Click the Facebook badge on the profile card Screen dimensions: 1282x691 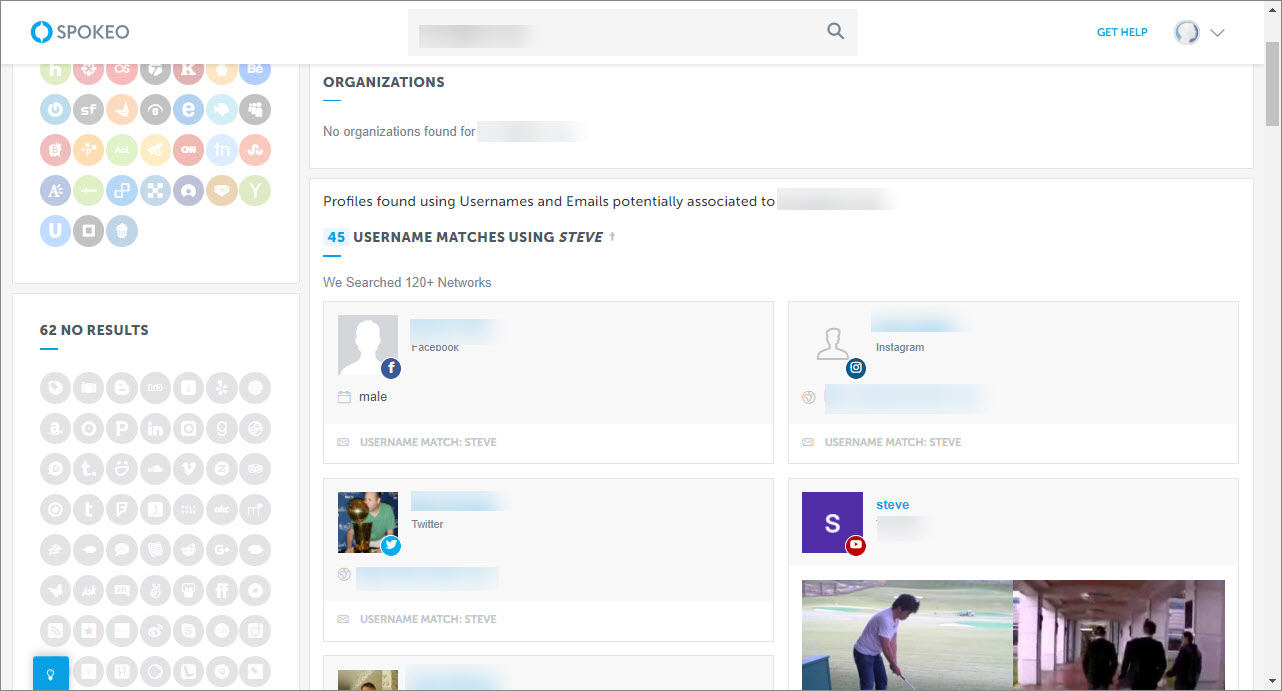coord(391,368)
